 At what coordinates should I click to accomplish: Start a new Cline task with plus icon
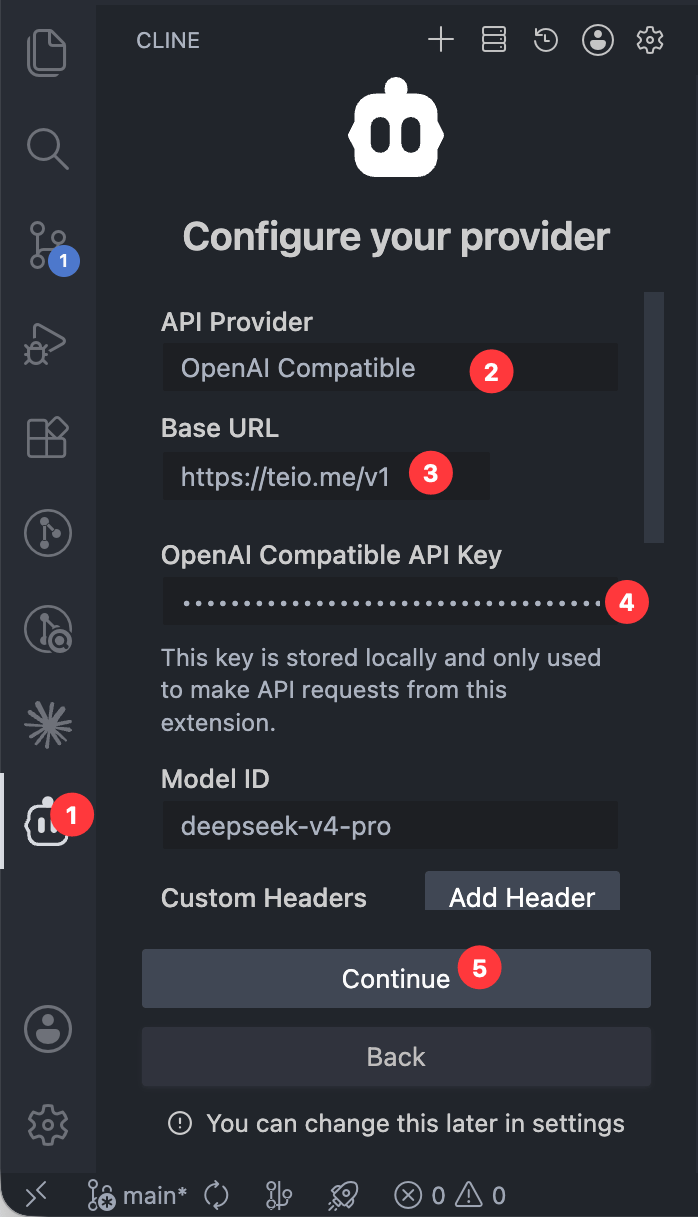[x=441, y=40]
